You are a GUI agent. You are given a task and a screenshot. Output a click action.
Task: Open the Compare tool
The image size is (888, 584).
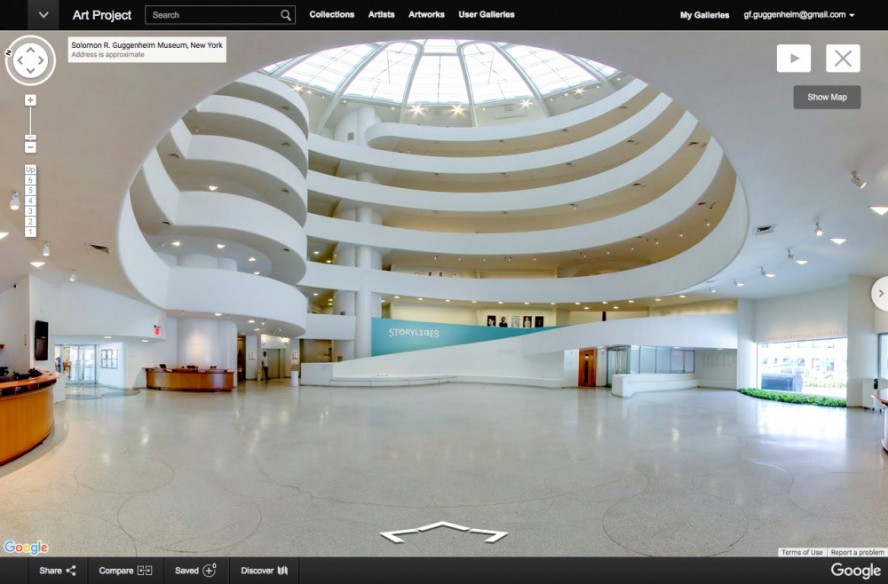click(125, 570)
